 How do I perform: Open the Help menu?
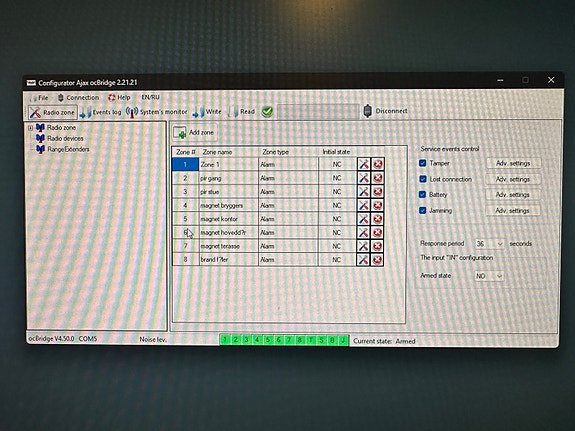coord(119,97)
